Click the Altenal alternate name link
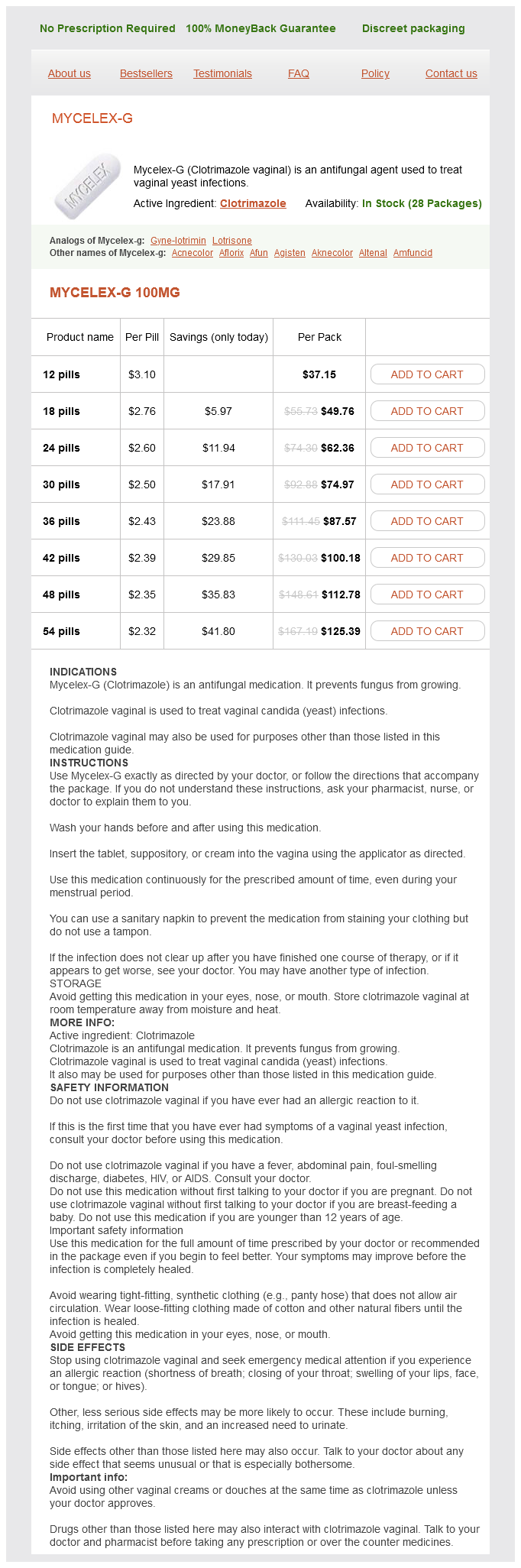Viewport: 521px width, 1568px height. [373, 253]
